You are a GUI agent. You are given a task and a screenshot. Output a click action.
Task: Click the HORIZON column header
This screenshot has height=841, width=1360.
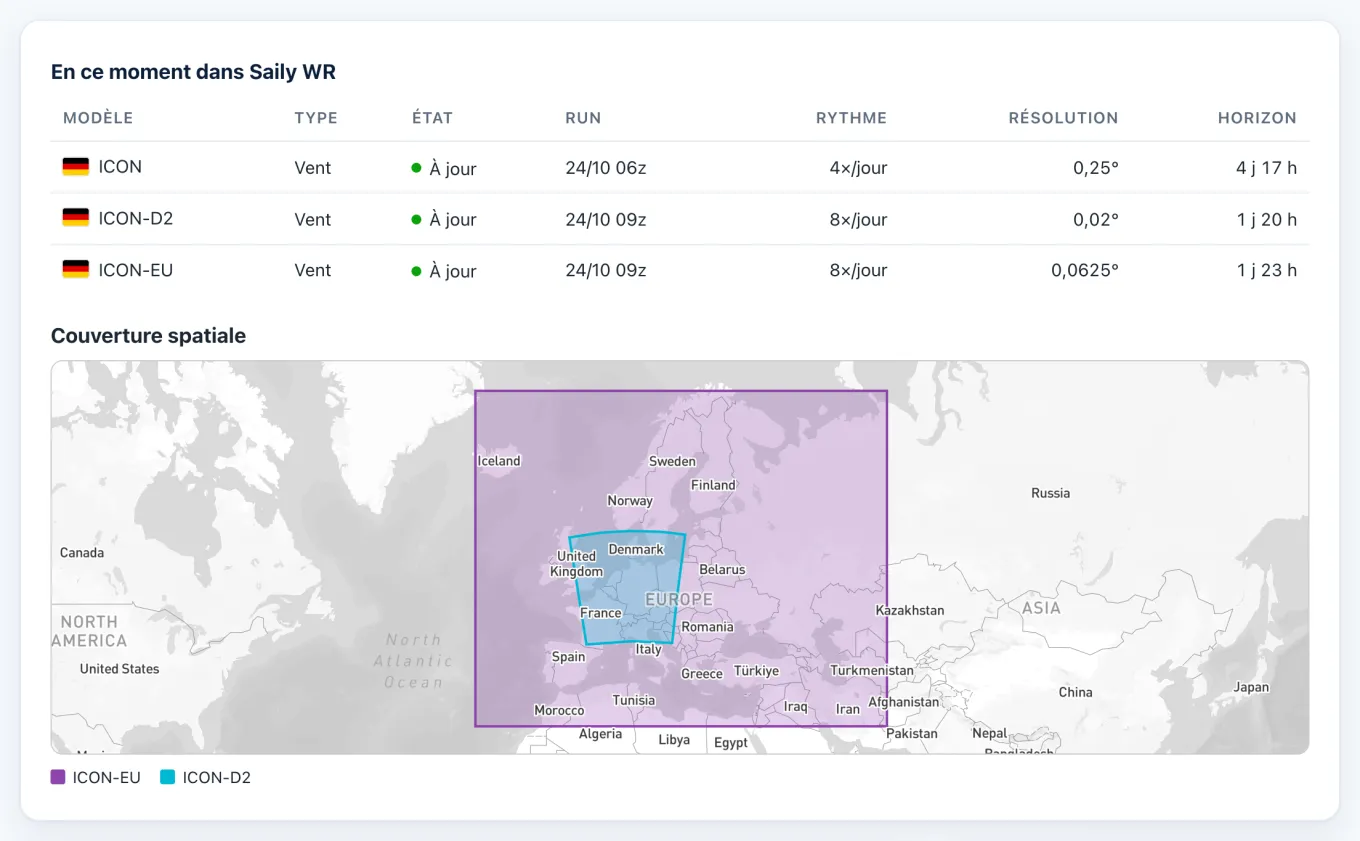[1257, 118]
